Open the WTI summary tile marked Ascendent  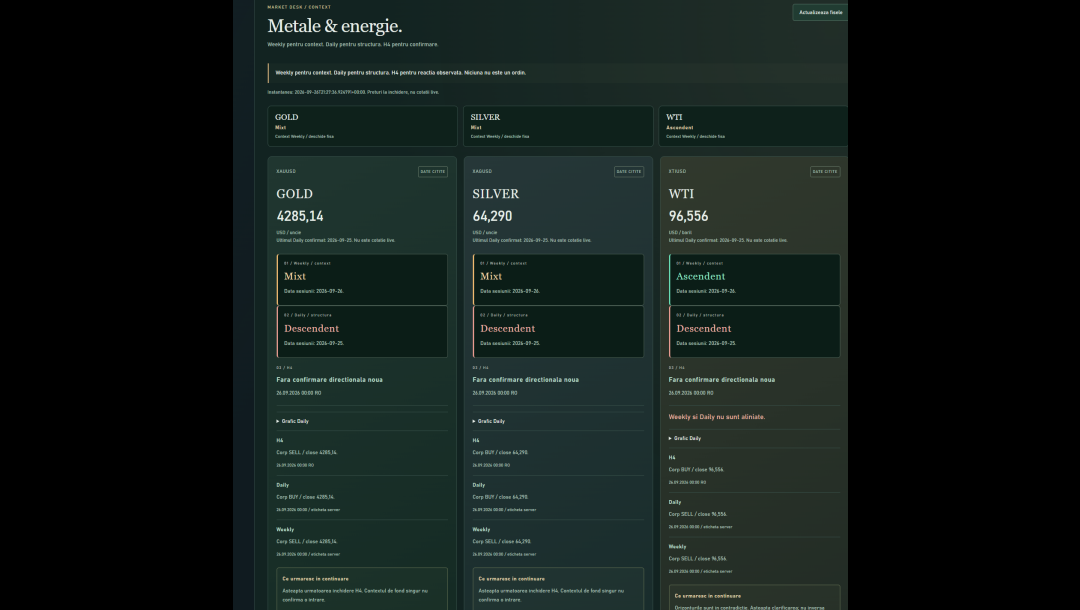(754, 126)
